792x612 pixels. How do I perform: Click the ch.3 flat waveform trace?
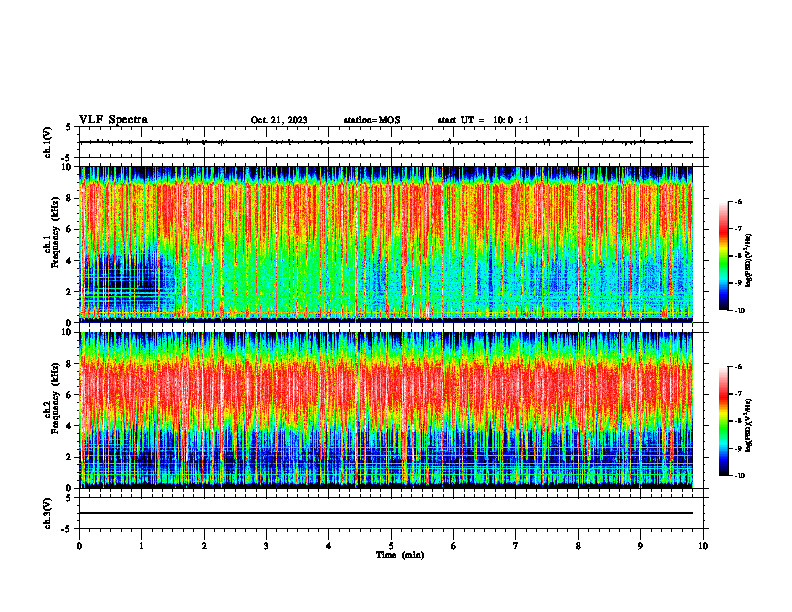[x=386, y=513]
